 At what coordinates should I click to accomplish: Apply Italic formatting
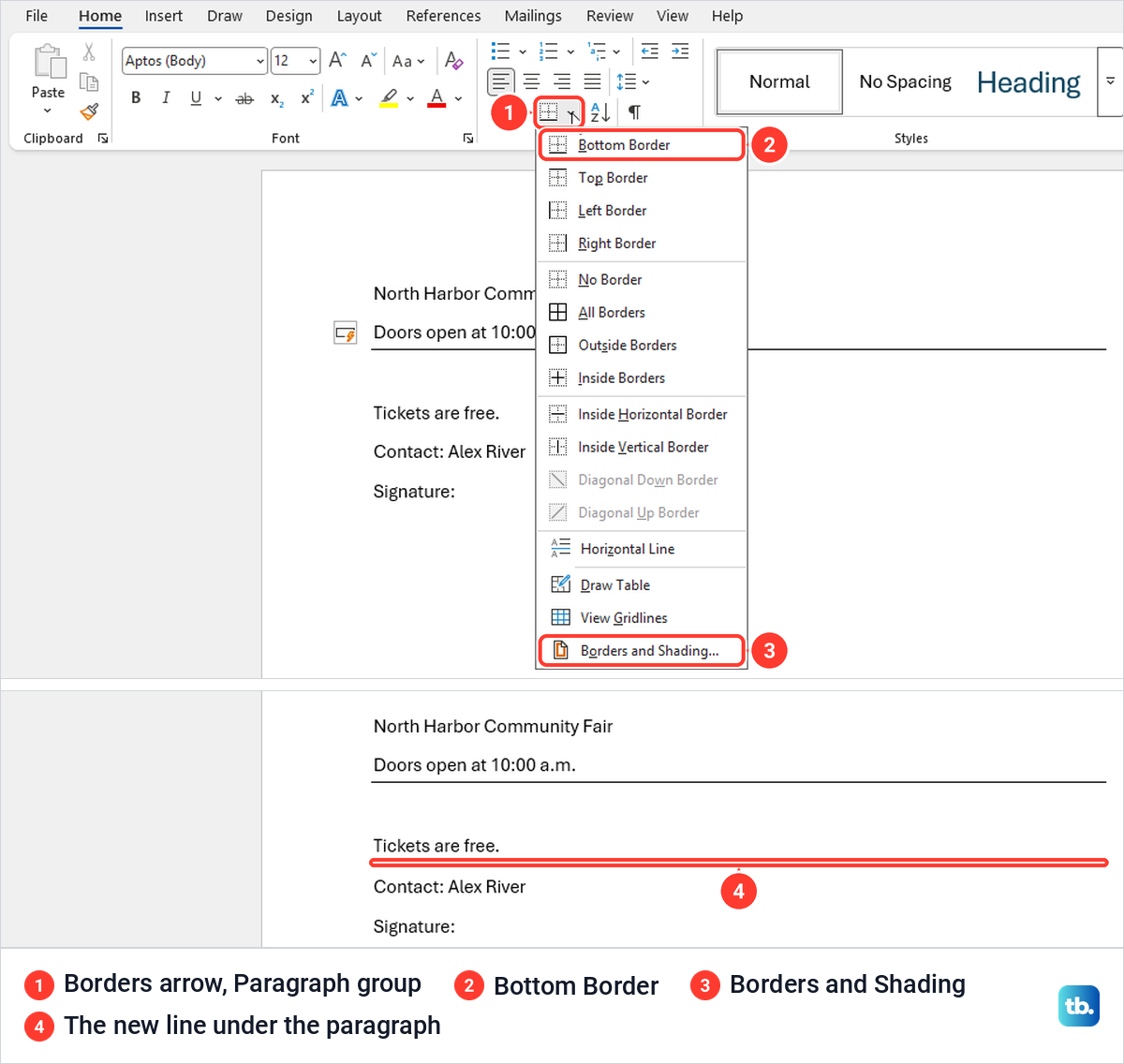tap(166, 97)
